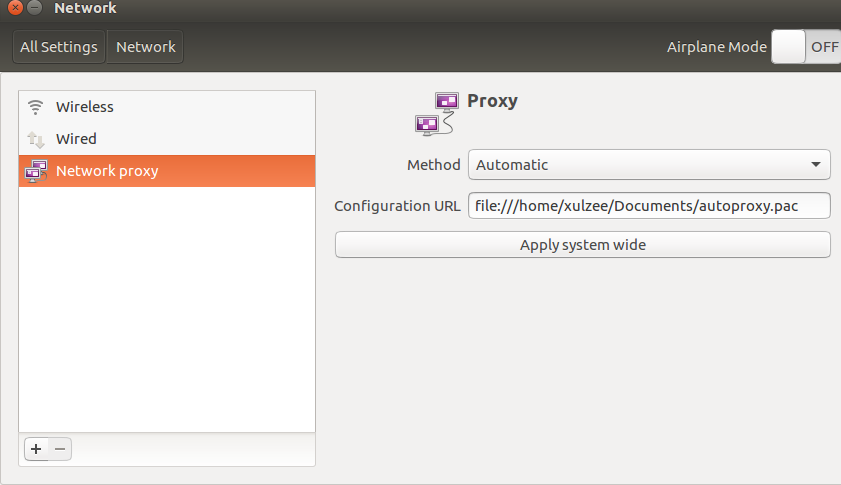
Task: Click the Network breadcrumb button
Action: point(146,47)
